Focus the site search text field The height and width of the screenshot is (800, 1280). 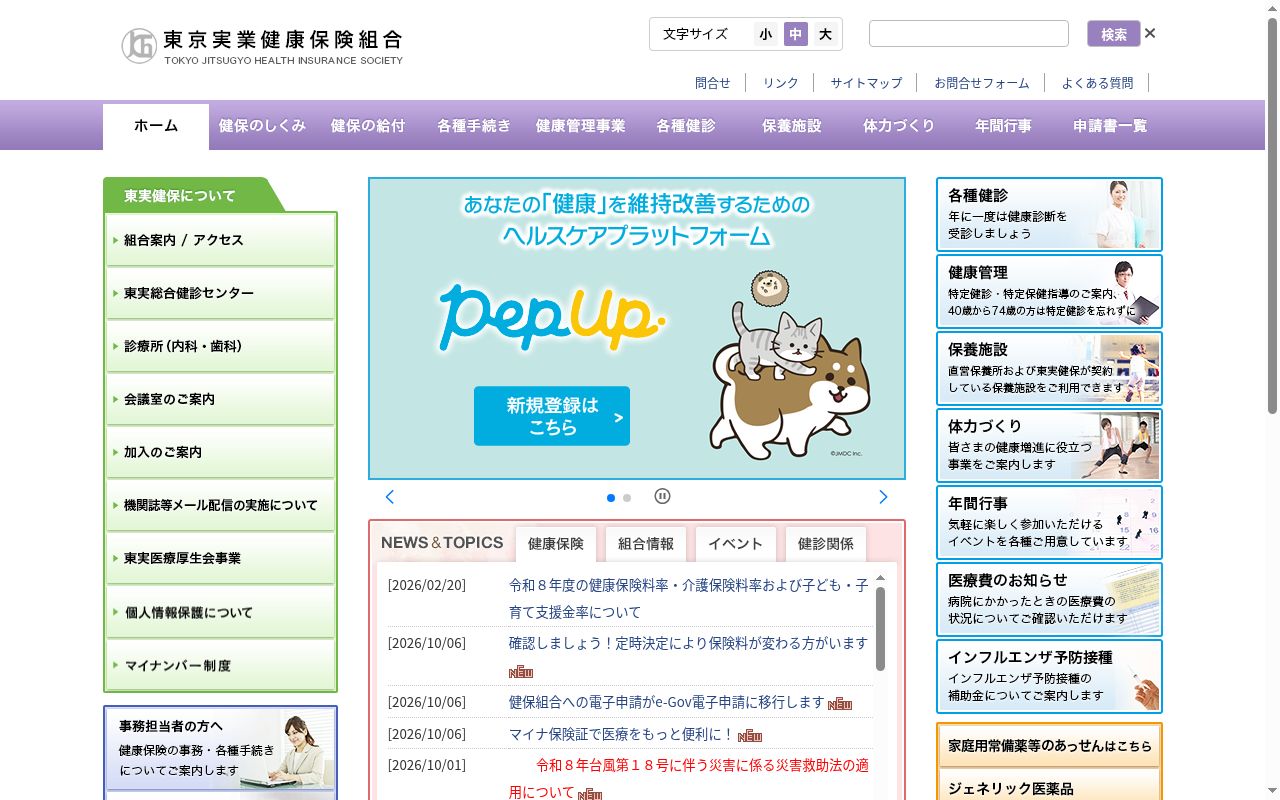(969, 34)
